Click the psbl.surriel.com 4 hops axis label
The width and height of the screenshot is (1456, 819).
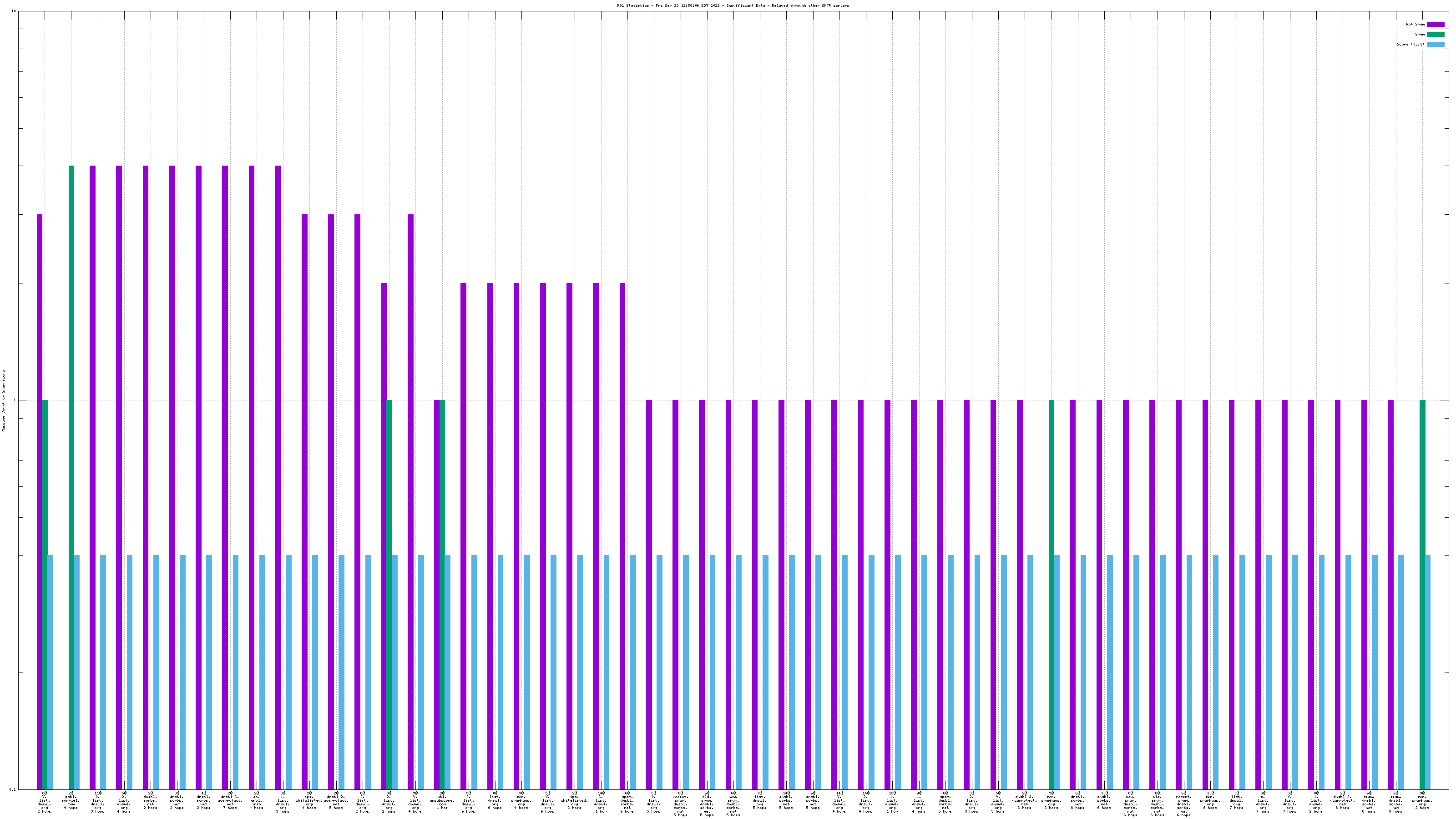[x=71, y=800]
